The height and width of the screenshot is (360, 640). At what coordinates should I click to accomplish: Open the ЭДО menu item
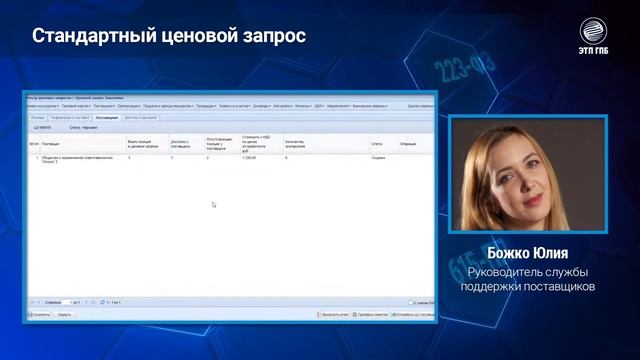[319, 106]
